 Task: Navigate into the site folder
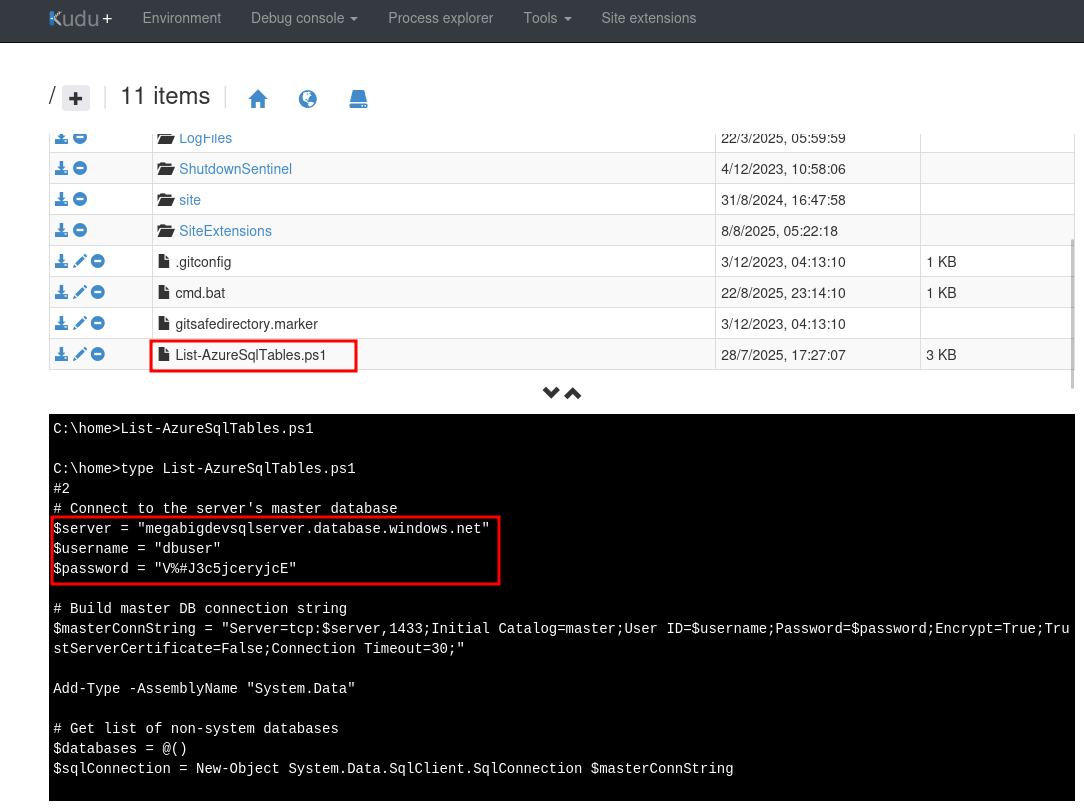pyautogui.click(x=190, y=200)
